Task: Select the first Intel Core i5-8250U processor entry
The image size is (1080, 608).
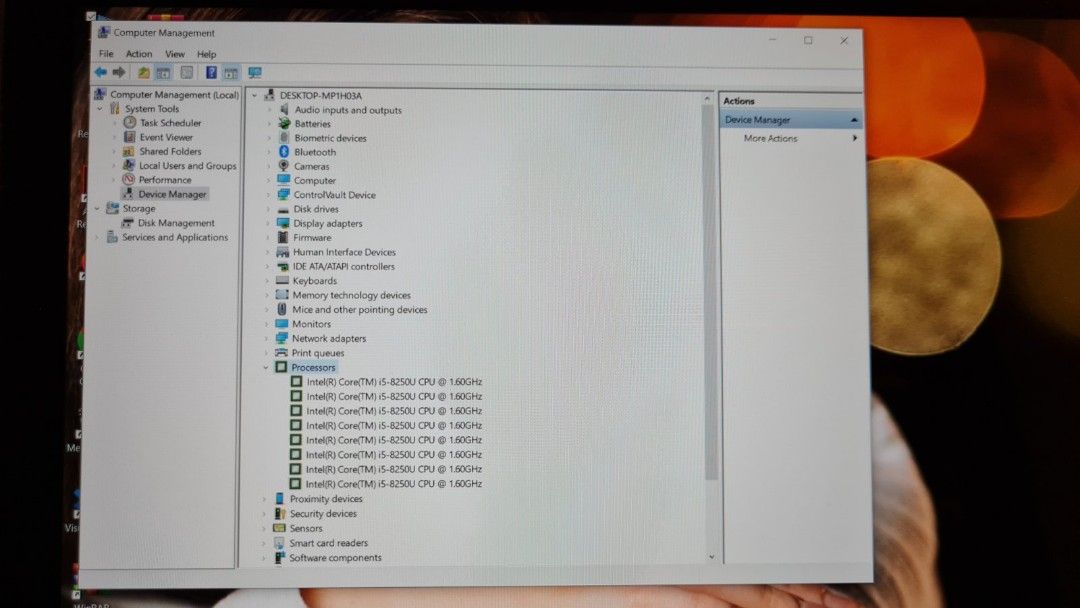Action: coord(388,381)
